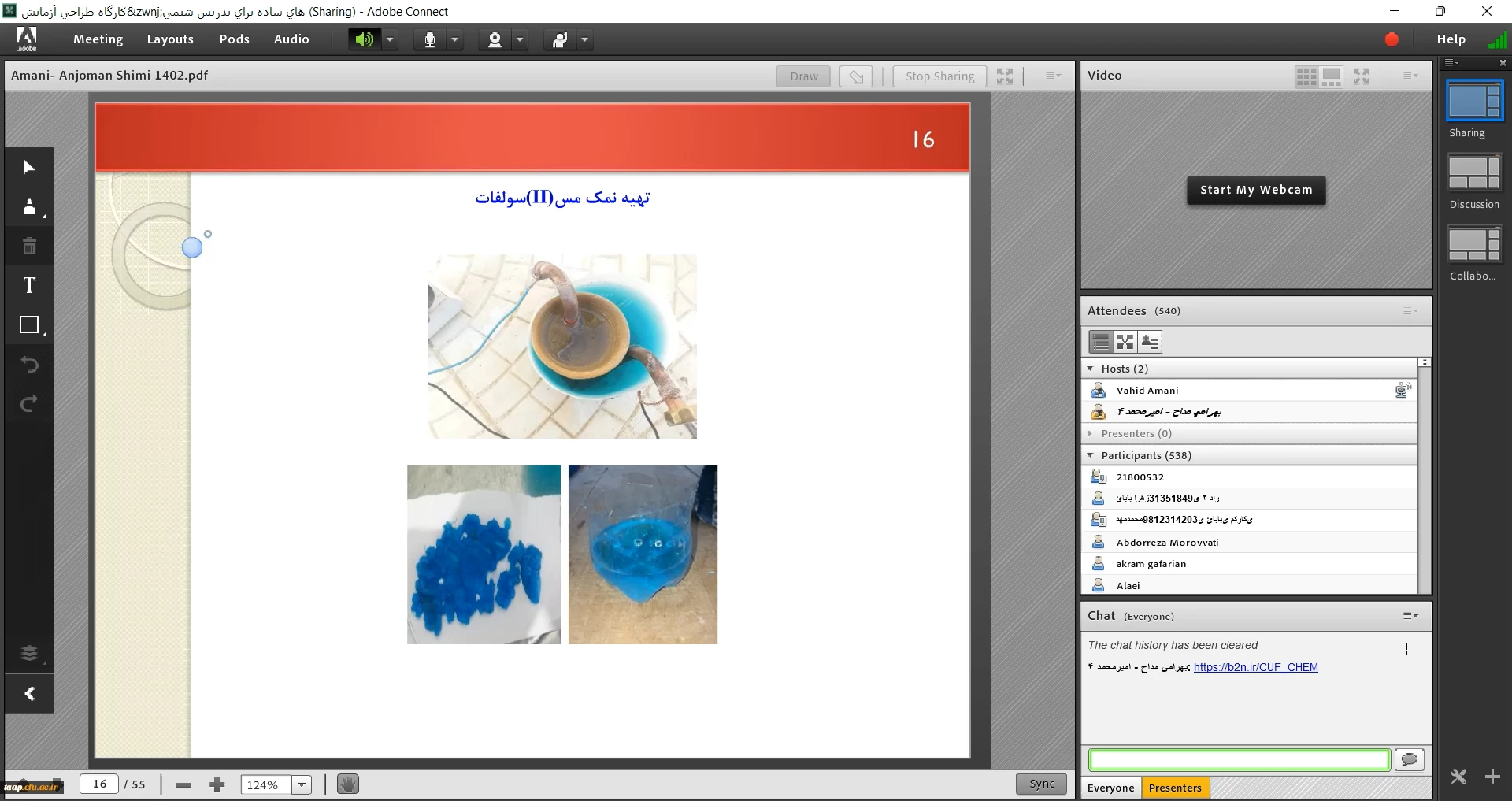
Task: Click the Stop Sharing button
Action: point(939,76)
